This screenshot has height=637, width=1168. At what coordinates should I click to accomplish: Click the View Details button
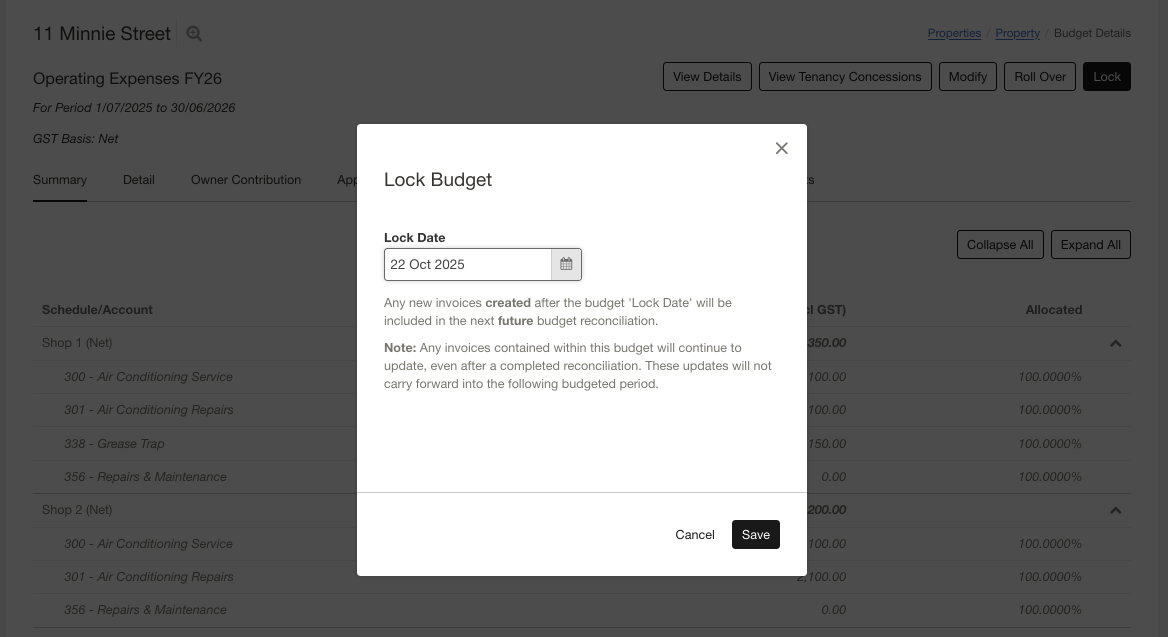[707, 77]
